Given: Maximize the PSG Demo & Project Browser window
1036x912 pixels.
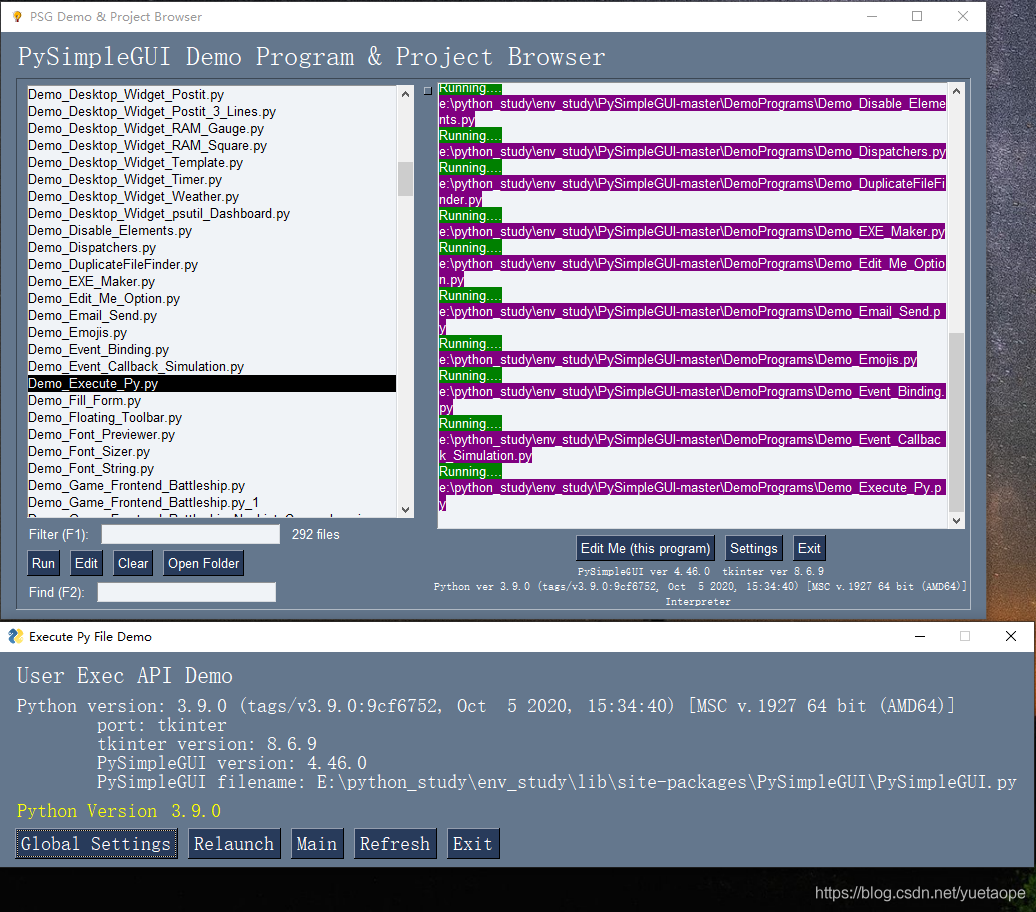Looking at the screenshot, I should coord(917,16).
